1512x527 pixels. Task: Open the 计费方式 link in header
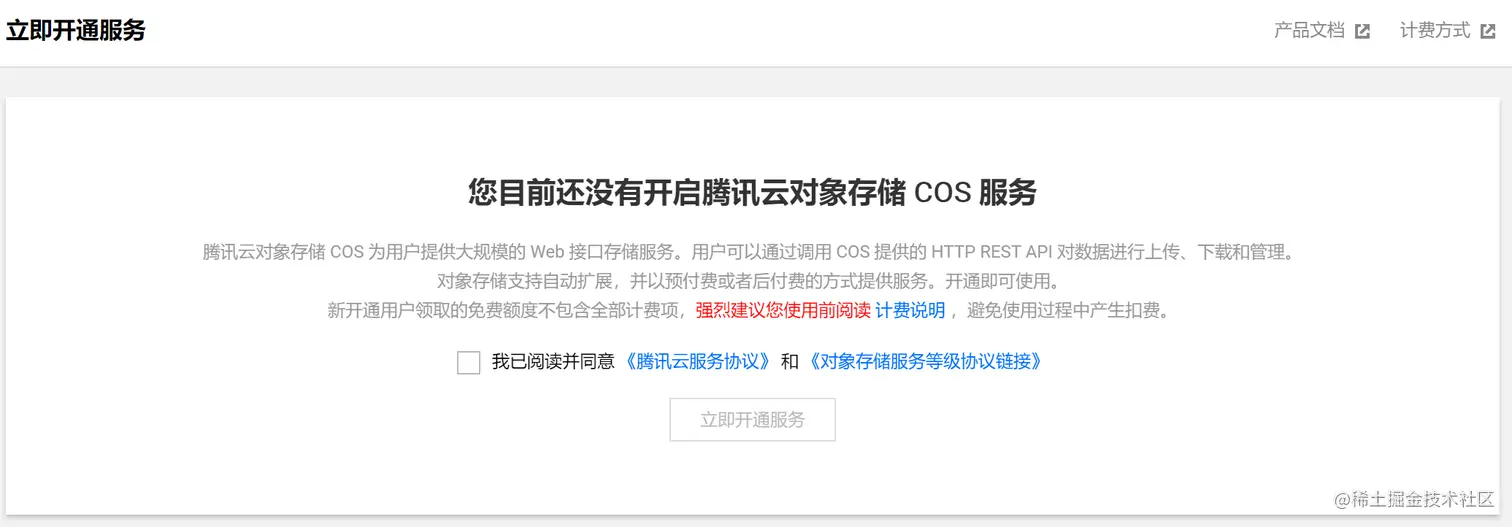click(x=1434, y=31)
